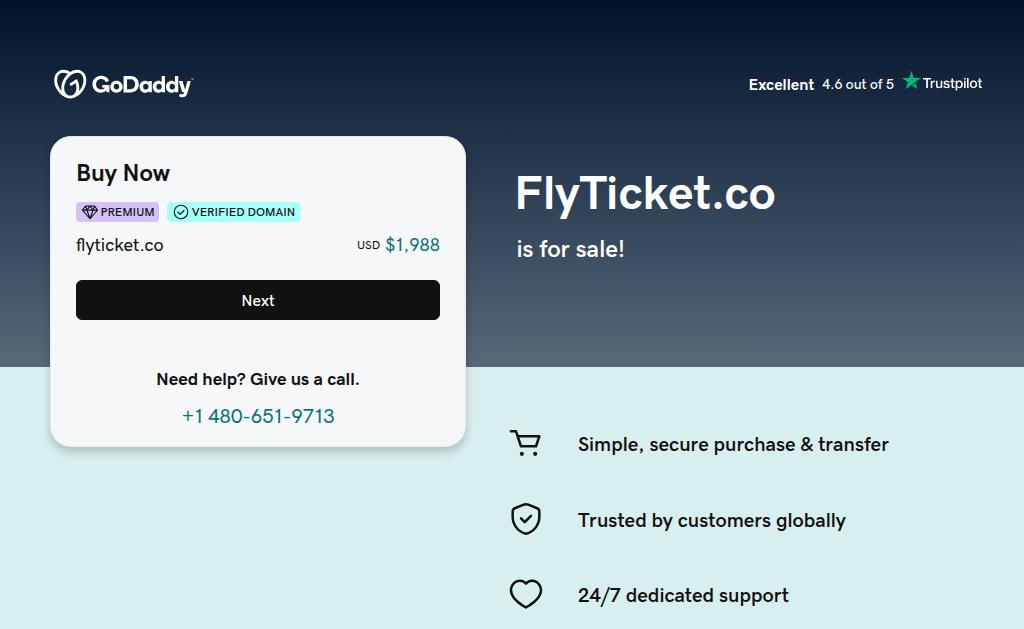The width and height of the screenshot is (1024, 629).
Task: Click the $1,988 price text
Action: pos(412,245)
